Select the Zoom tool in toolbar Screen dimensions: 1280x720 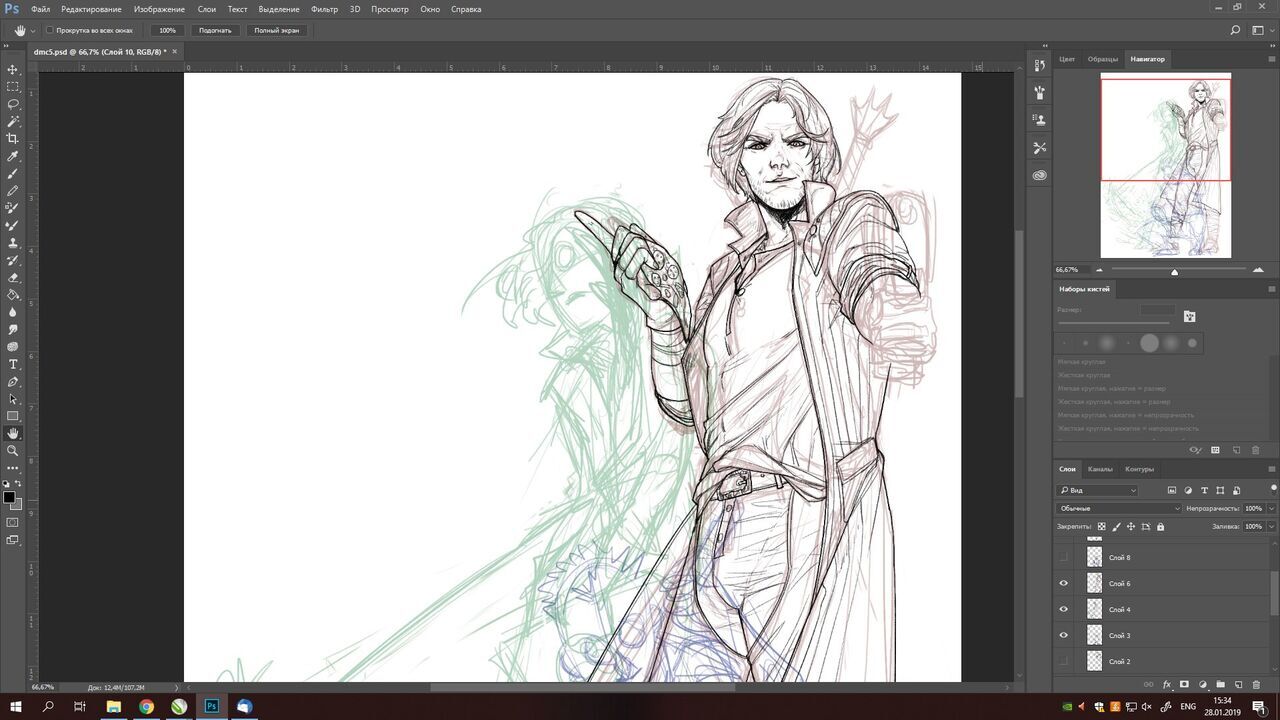point(13,450)
